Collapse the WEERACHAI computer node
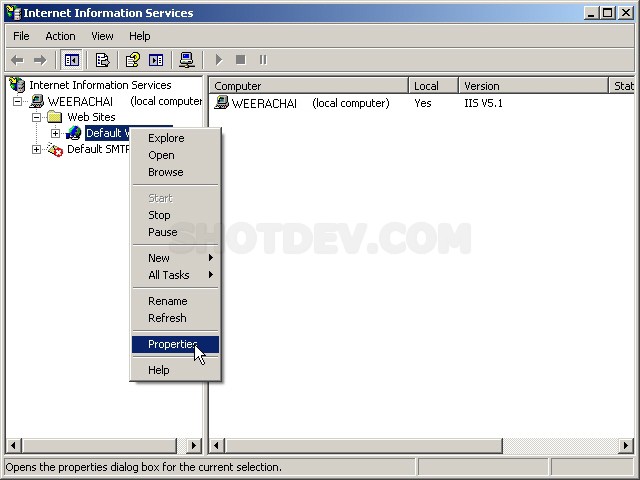Viewport: 640px width, 480px height. pos(18,101)
